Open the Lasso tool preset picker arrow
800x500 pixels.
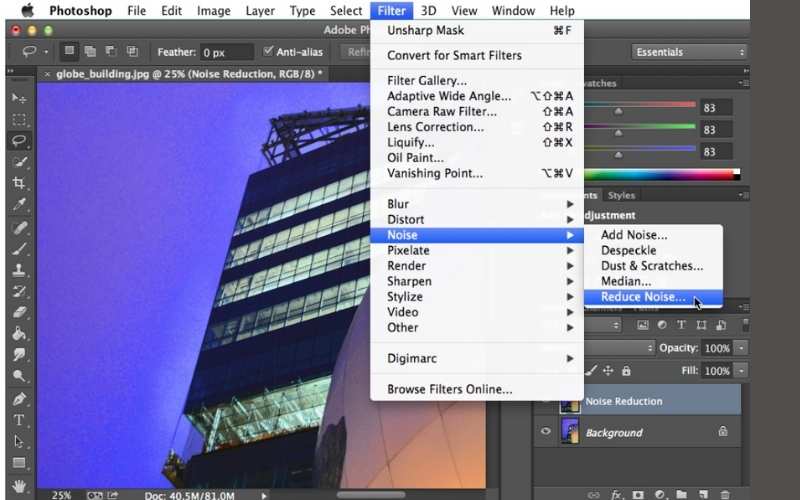coord(46,52)
